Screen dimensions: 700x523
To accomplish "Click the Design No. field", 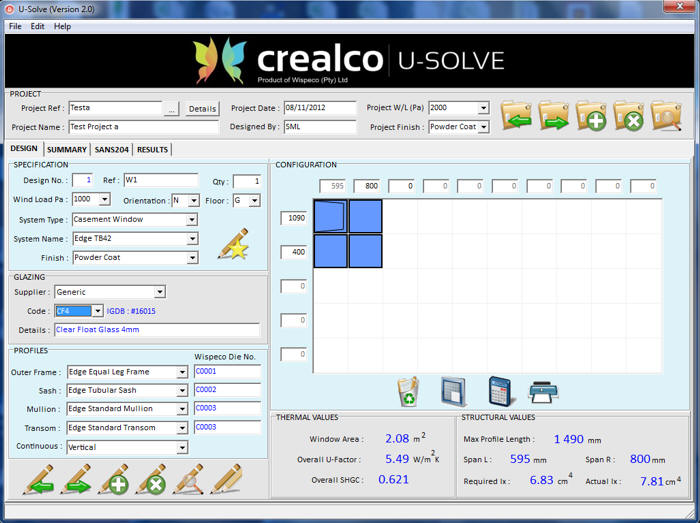I will click(x=83, y=180).
